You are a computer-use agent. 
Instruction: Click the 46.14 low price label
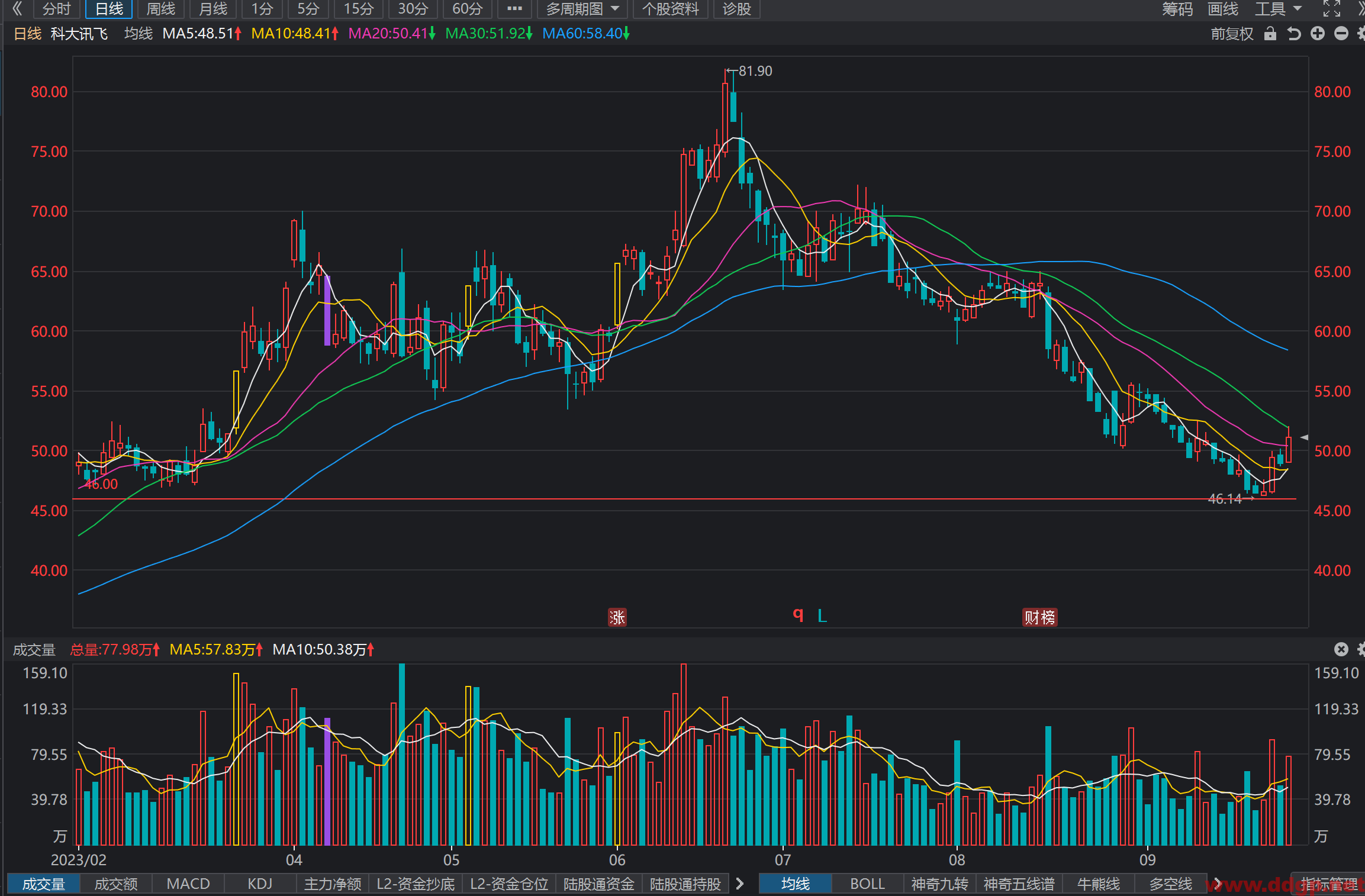coord(1225,499)
